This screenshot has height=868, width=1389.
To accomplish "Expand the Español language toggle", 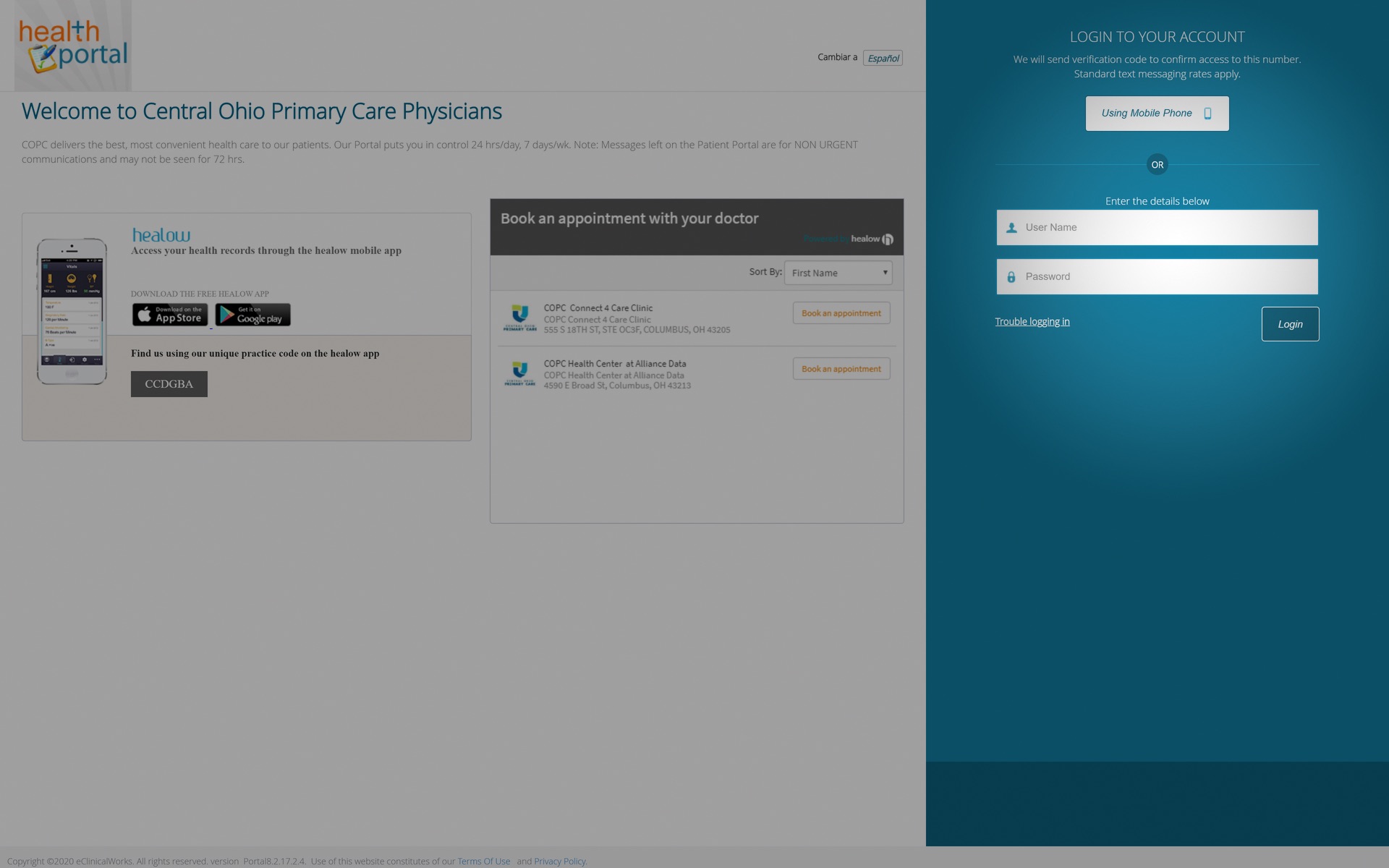I will 882,57.
